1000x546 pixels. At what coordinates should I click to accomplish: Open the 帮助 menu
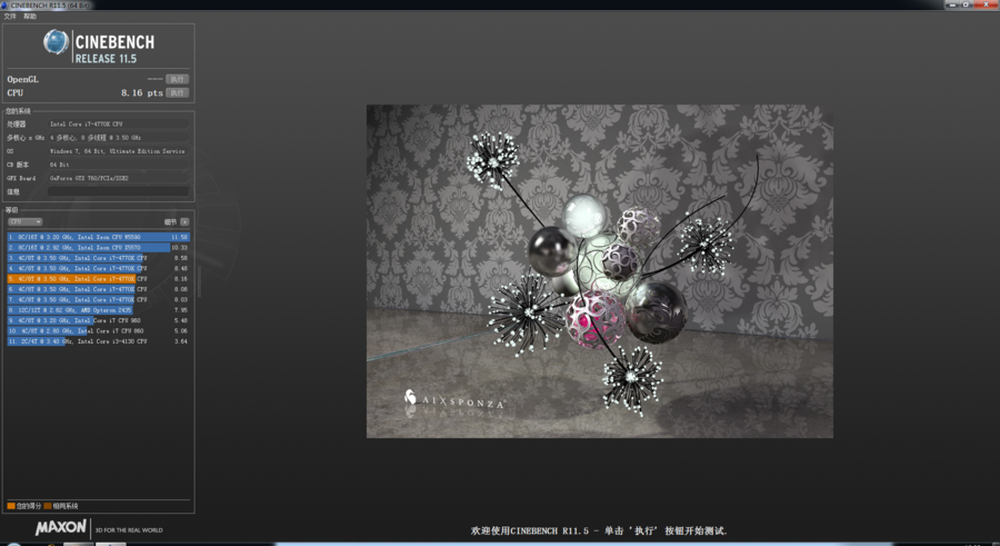(30, 16)
